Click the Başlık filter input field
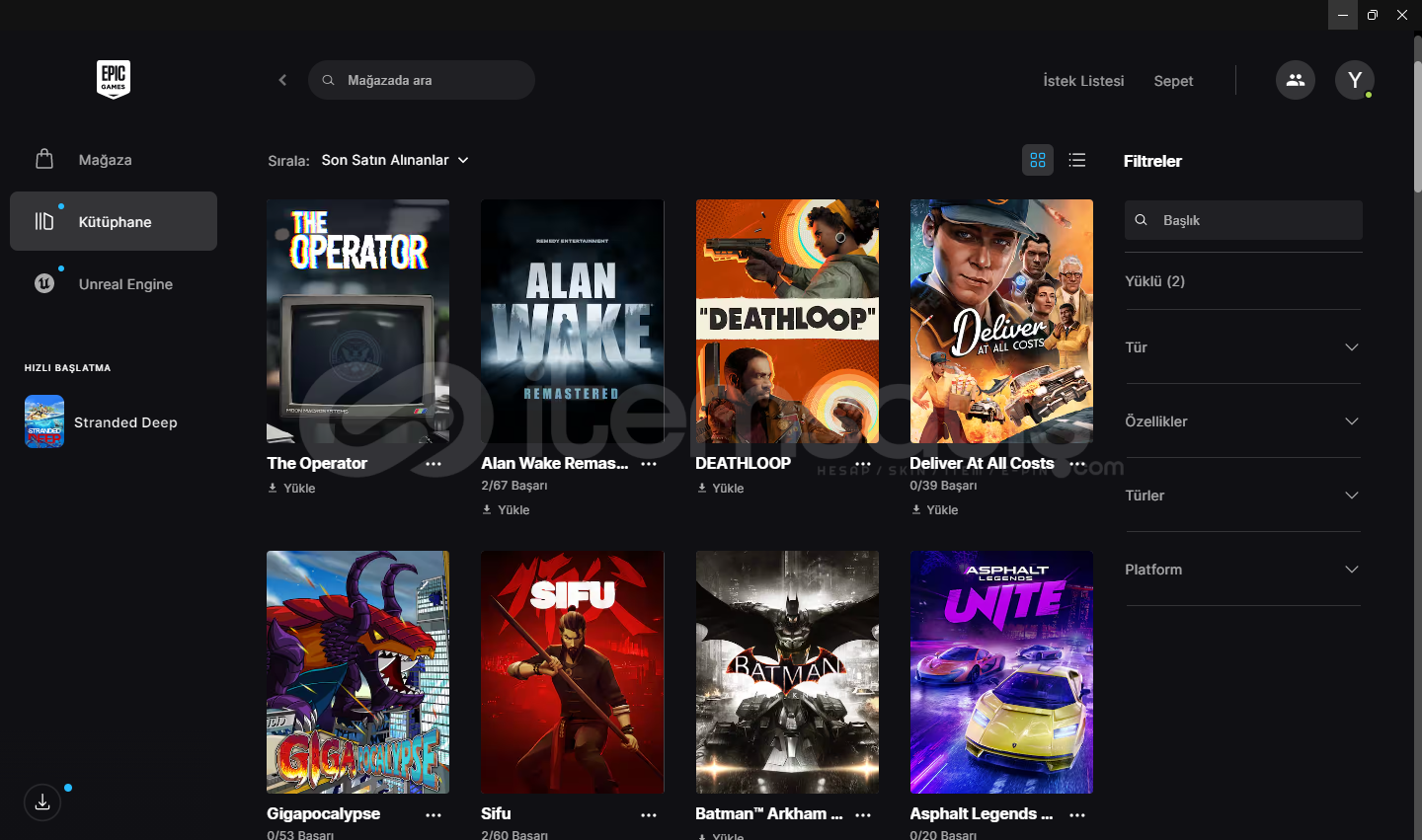 1243,220
